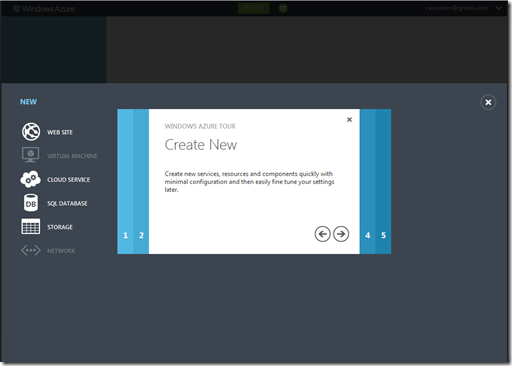
Task: Click the Virtual Machine monitor icon
Action: (x=31, y=155)
